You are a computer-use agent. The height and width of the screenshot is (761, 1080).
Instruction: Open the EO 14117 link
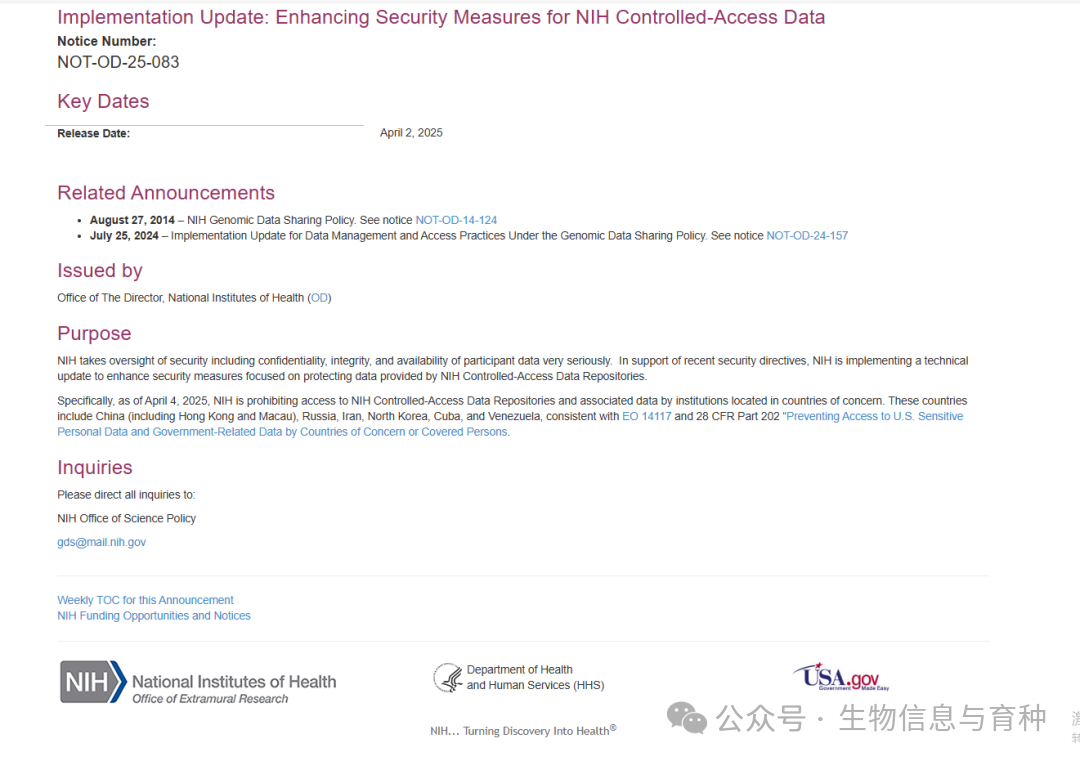point(645,416)
